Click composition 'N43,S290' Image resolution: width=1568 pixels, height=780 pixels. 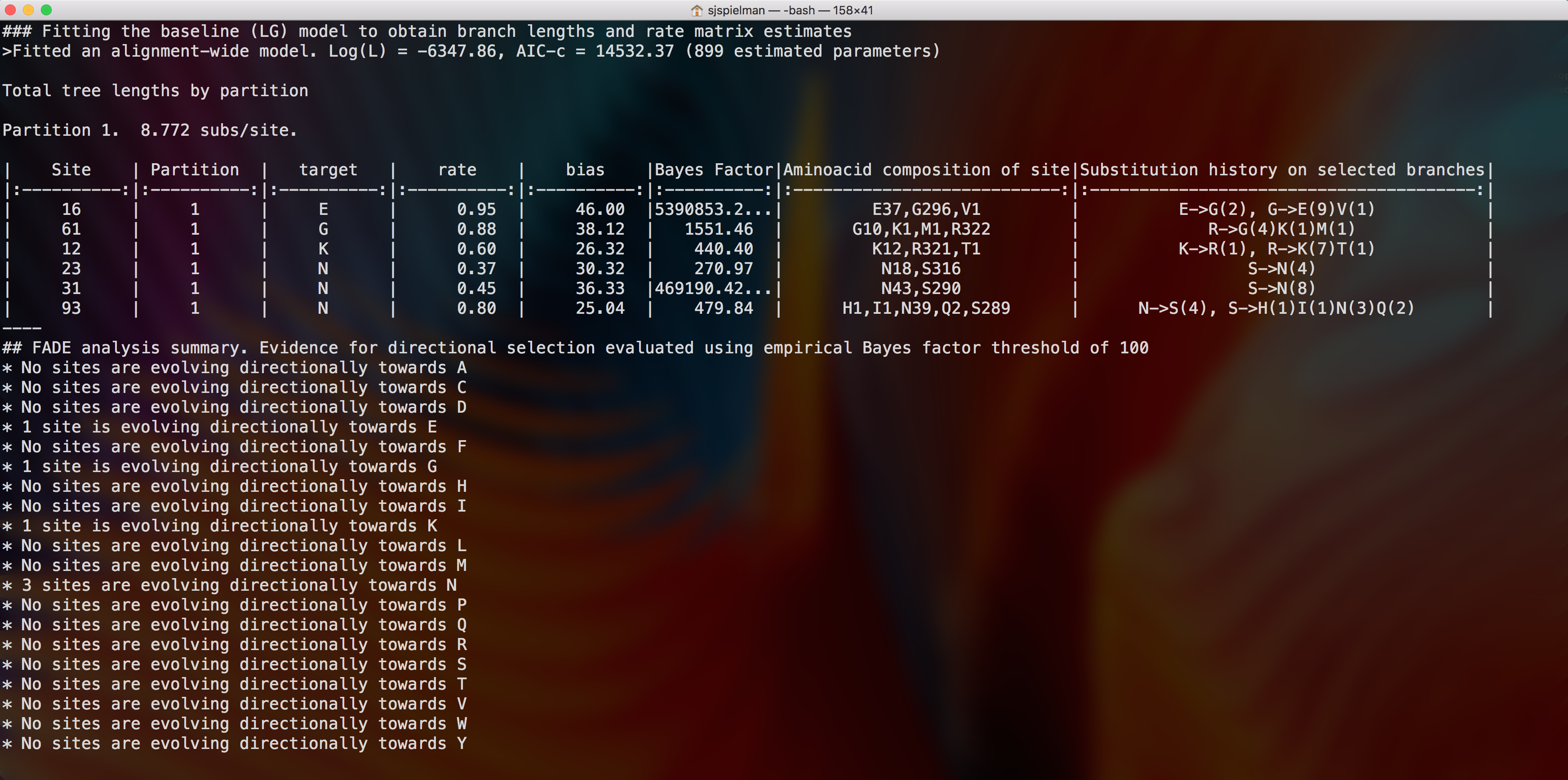(921, 289)
